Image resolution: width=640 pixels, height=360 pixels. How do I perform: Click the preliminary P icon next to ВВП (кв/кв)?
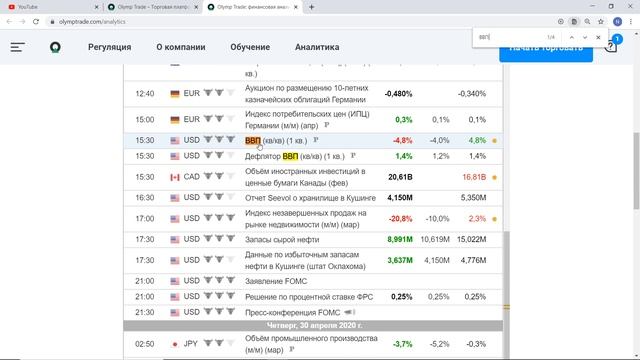[x=316, y=140]
